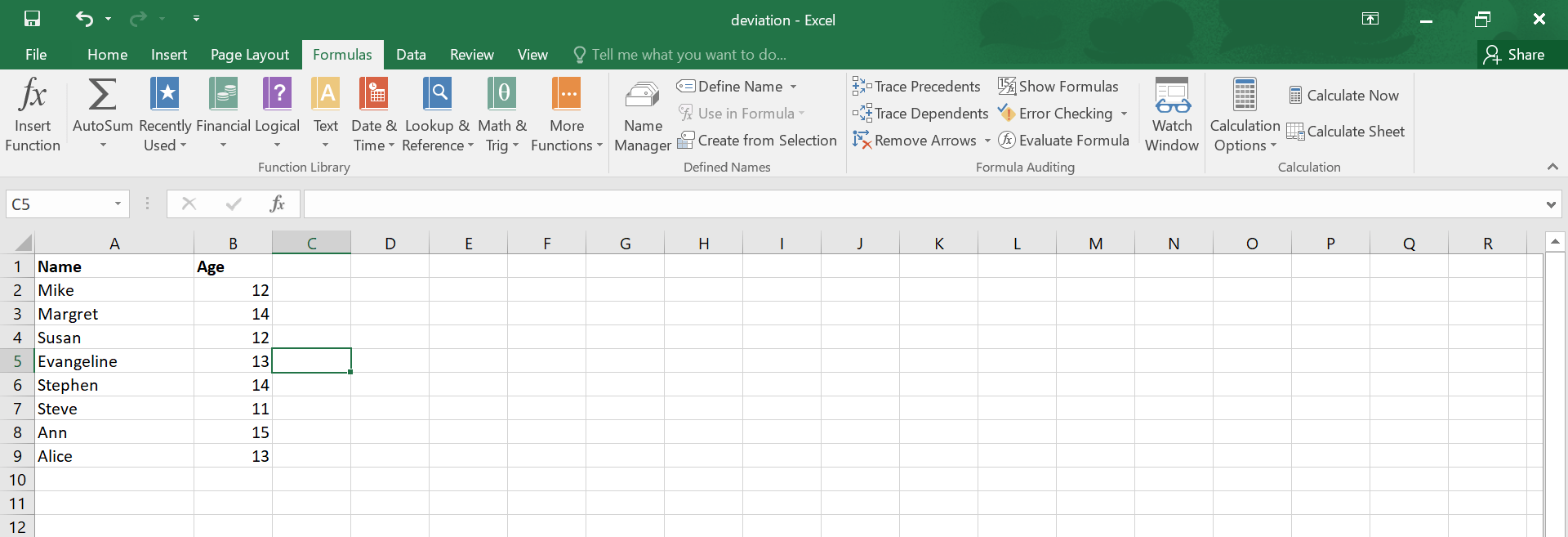Toggle Show Formulas
Viewport: 1568px width, 537px height.
[1058, 86]
